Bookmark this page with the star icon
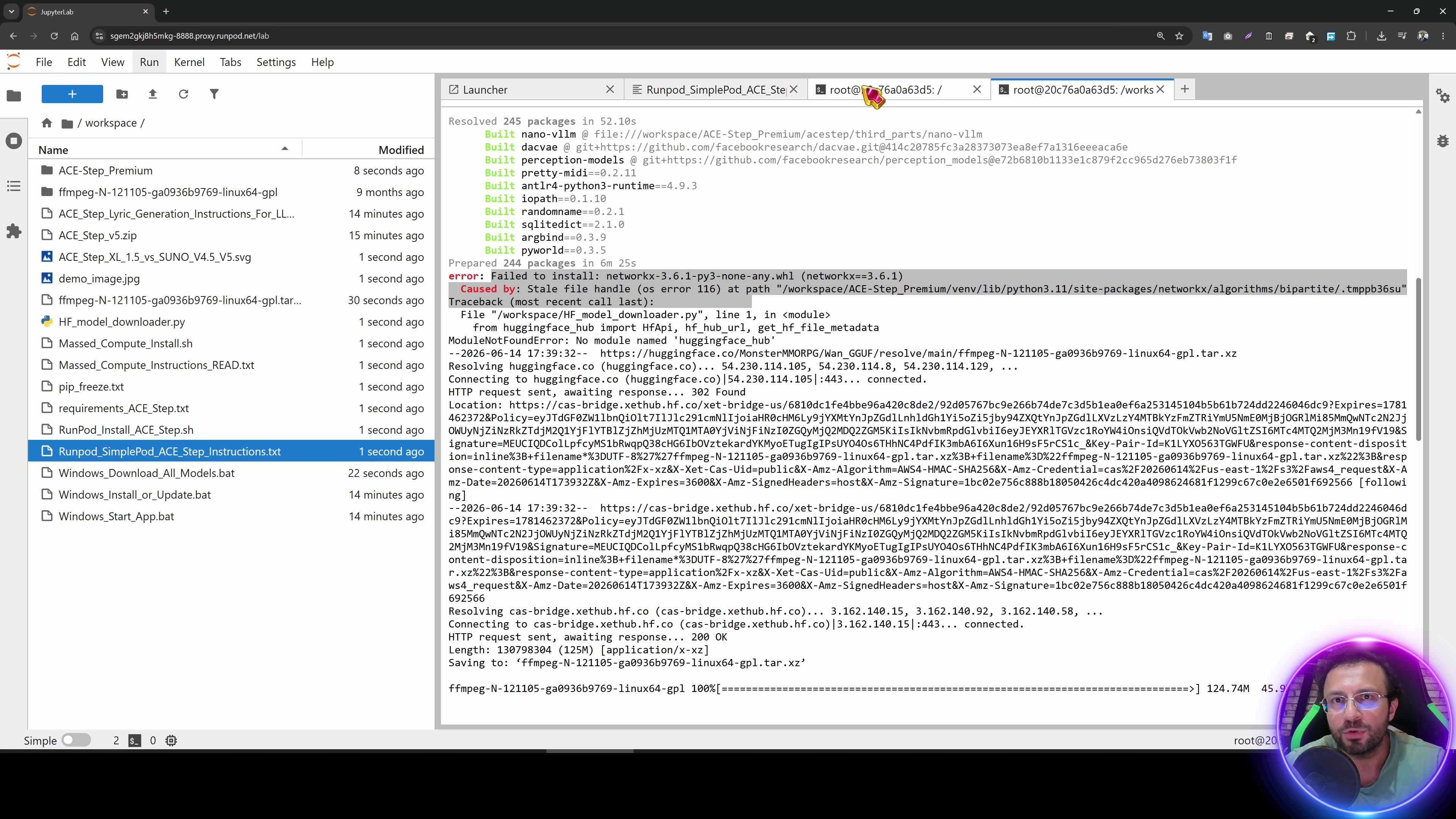The width and height of the screenshot is (1456, 819). 1179,36
